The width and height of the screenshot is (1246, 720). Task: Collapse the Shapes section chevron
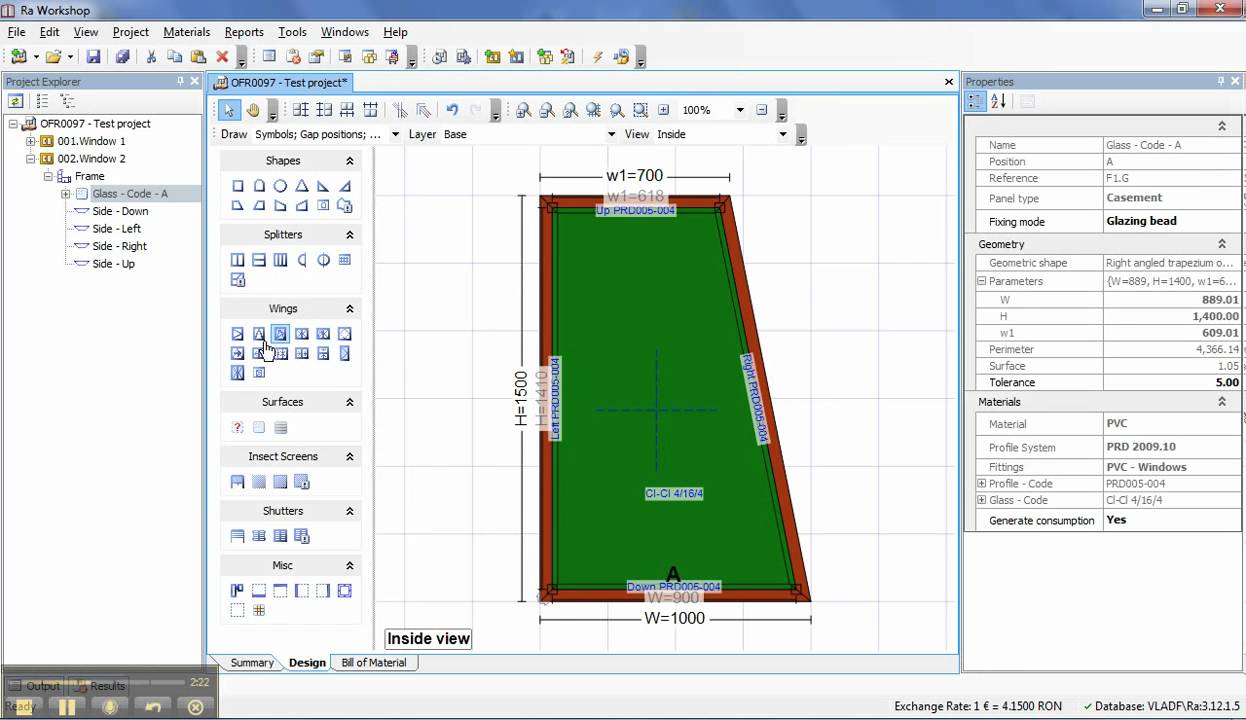click(x=349, y=161)
